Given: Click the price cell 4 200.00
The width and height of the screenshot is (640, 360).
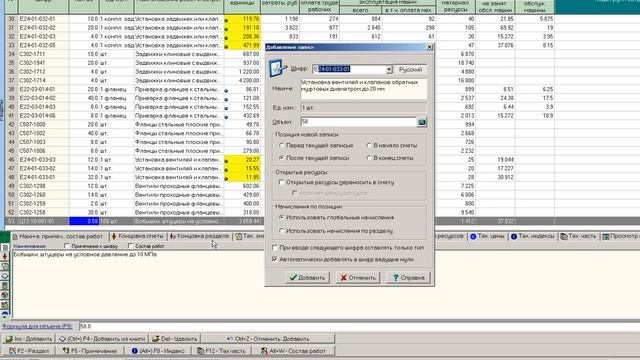Looking at the screenshot, I should coord(242,80).
